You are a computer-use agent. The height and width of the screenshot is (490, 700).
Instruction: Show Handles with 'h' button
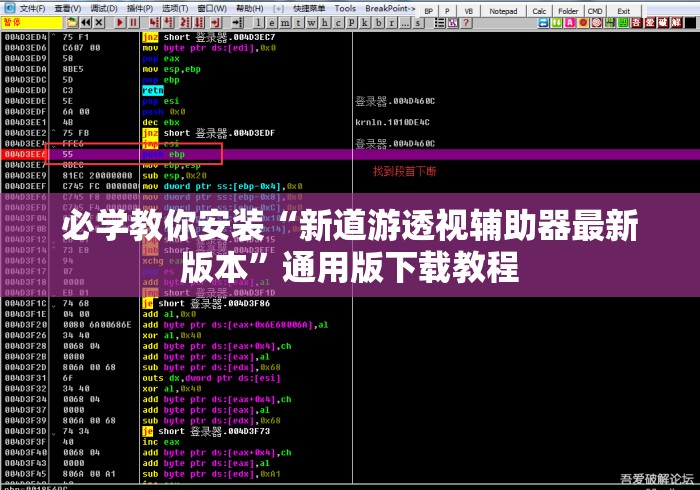click(325, 23)
